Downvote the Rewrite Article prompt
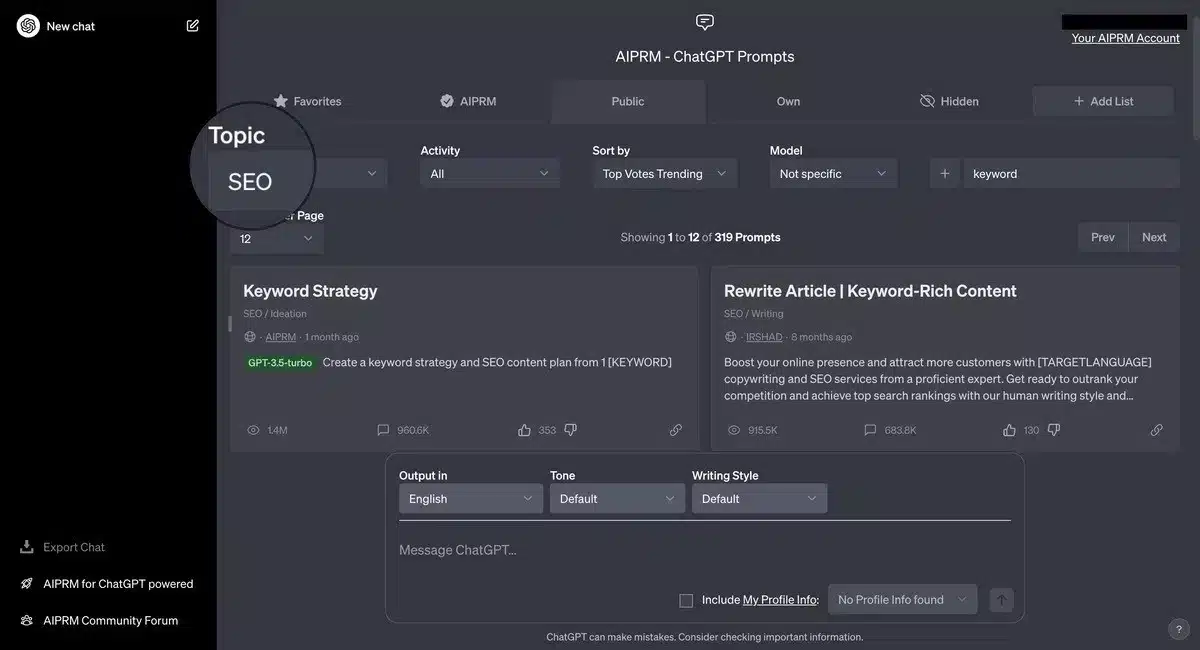This screenshot has width=1200, height=650. tap(1054, 430)
